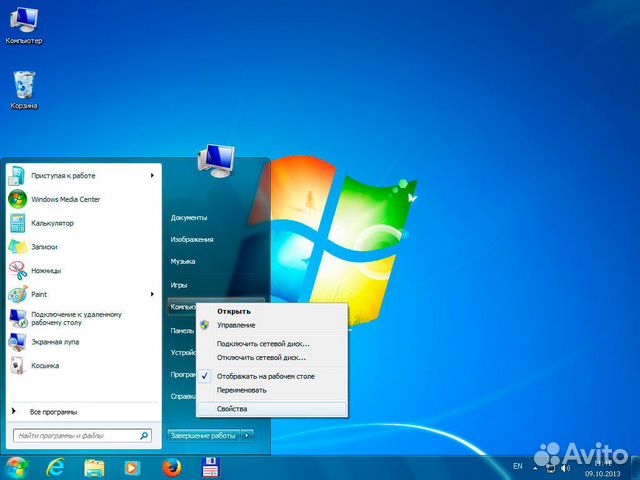Click the user picture in the Start menu
This screenshot has height=480, width=640.
click(216, 160)
